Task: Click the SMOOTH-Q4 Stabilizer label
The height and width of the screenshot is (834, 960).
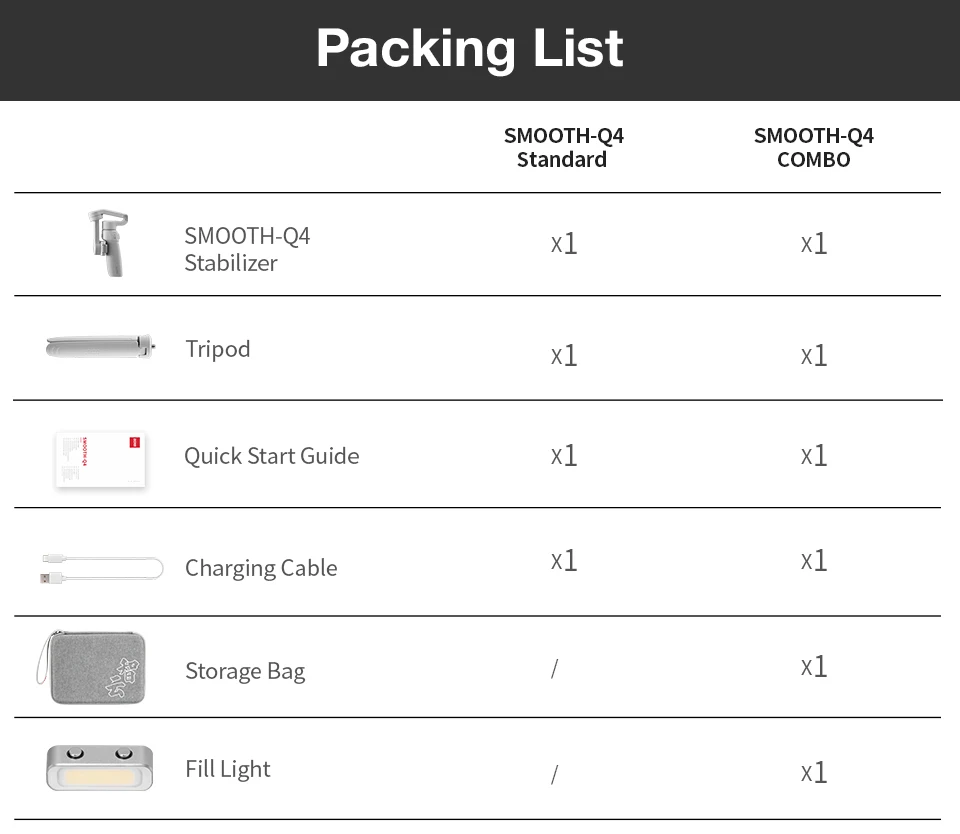Action: (x=247, y=249)
